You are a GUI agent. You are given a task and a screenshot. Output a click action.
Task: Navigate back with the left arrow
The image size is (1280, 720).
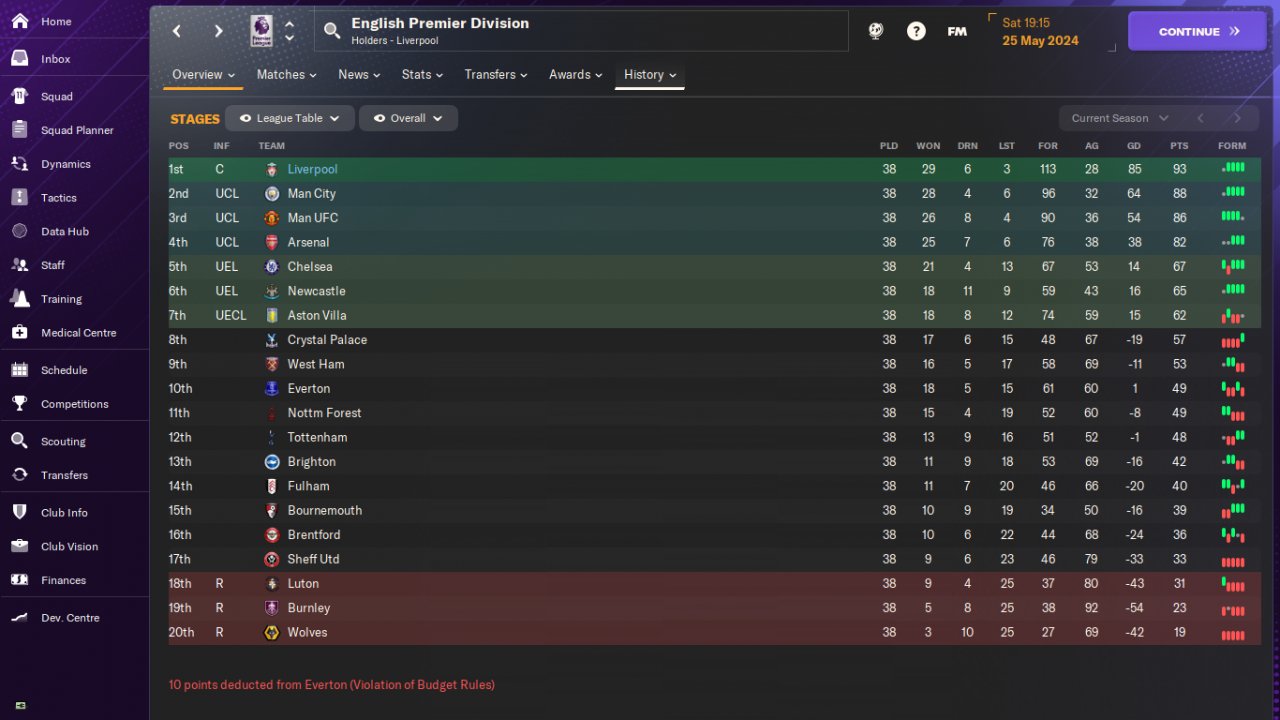coord(177,31)
